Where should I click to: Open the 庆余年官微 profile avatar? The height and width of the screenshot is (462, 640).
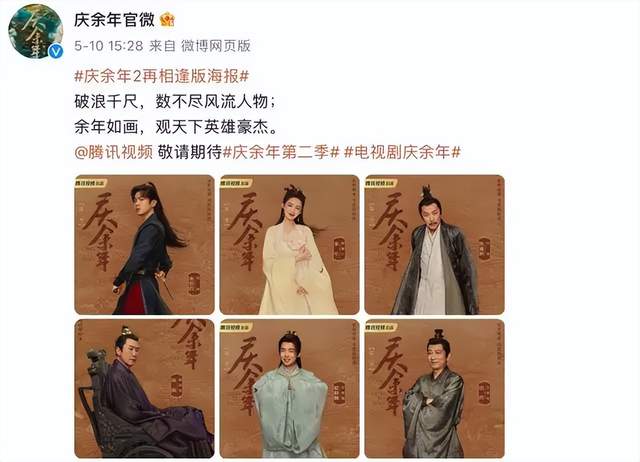click(x=36, y=31)
